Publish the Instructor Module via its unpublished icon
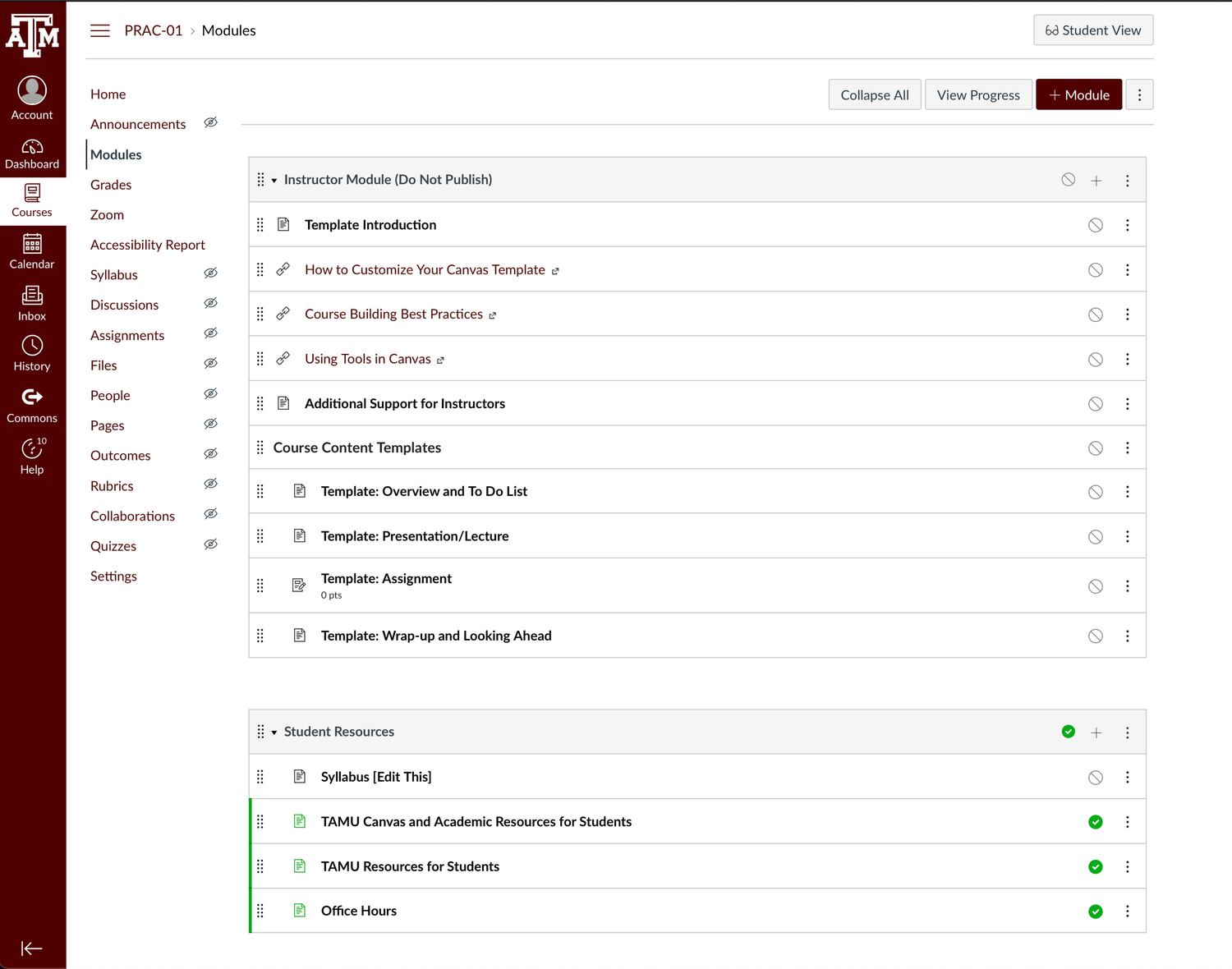Viewport: 1232px width, 969px height. point(1068,180)
